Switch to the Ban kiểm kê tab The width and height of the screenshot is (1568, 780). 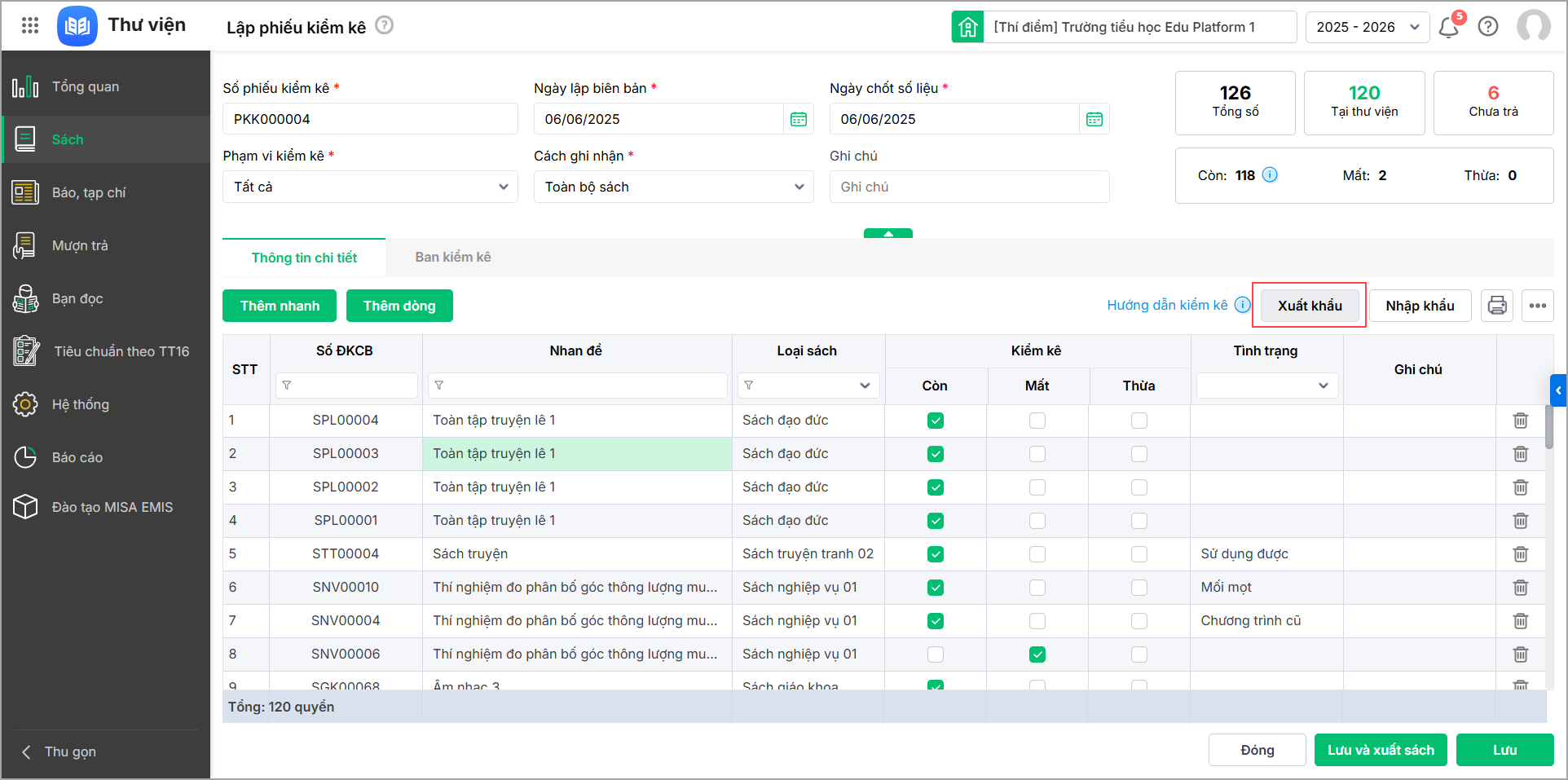click(x=452, y=258)
